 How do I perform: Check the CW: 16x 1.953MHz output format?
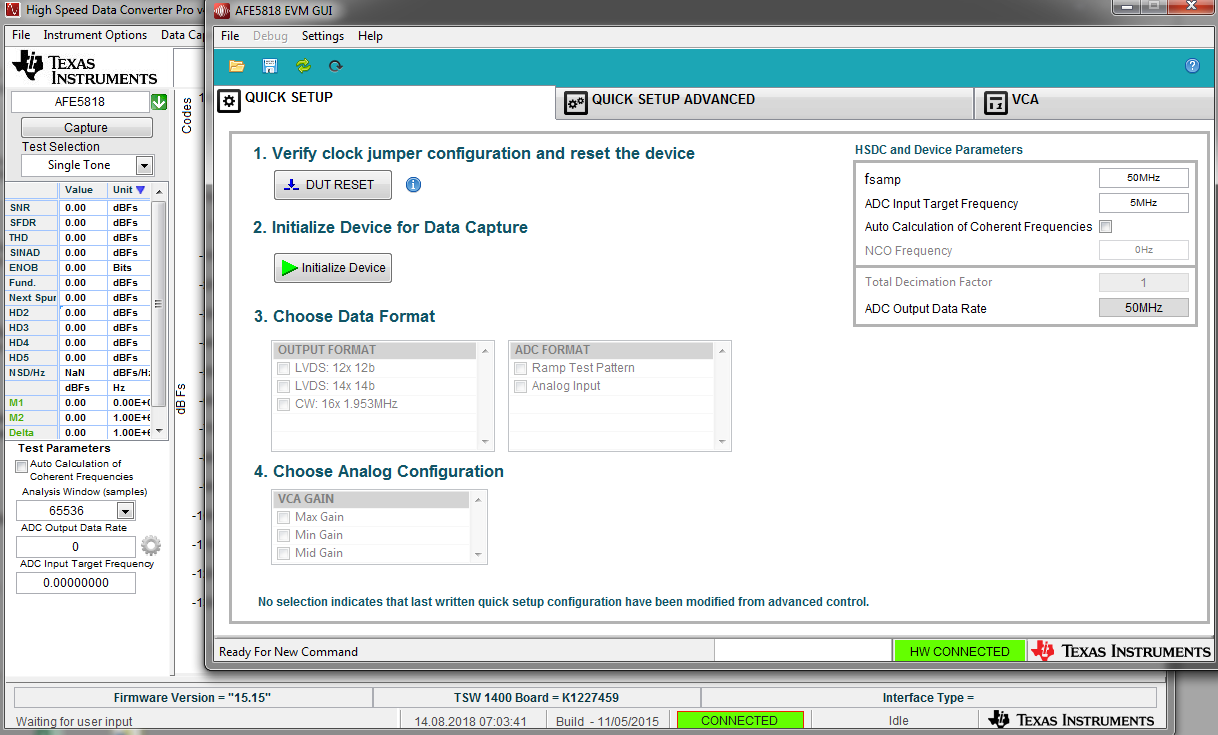tap(283, 404)
